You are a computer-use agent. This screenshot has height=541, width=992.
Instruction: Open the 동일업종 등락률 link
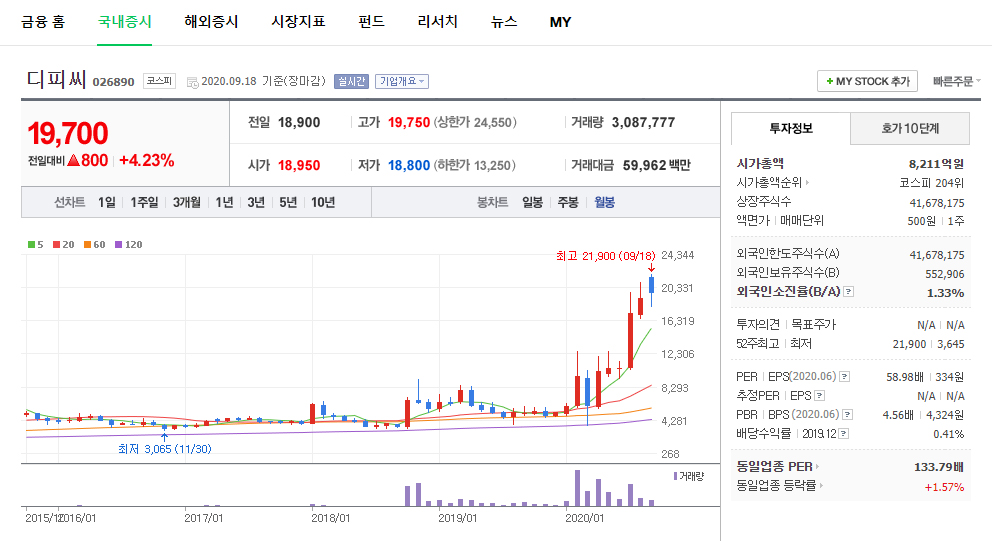779,486
